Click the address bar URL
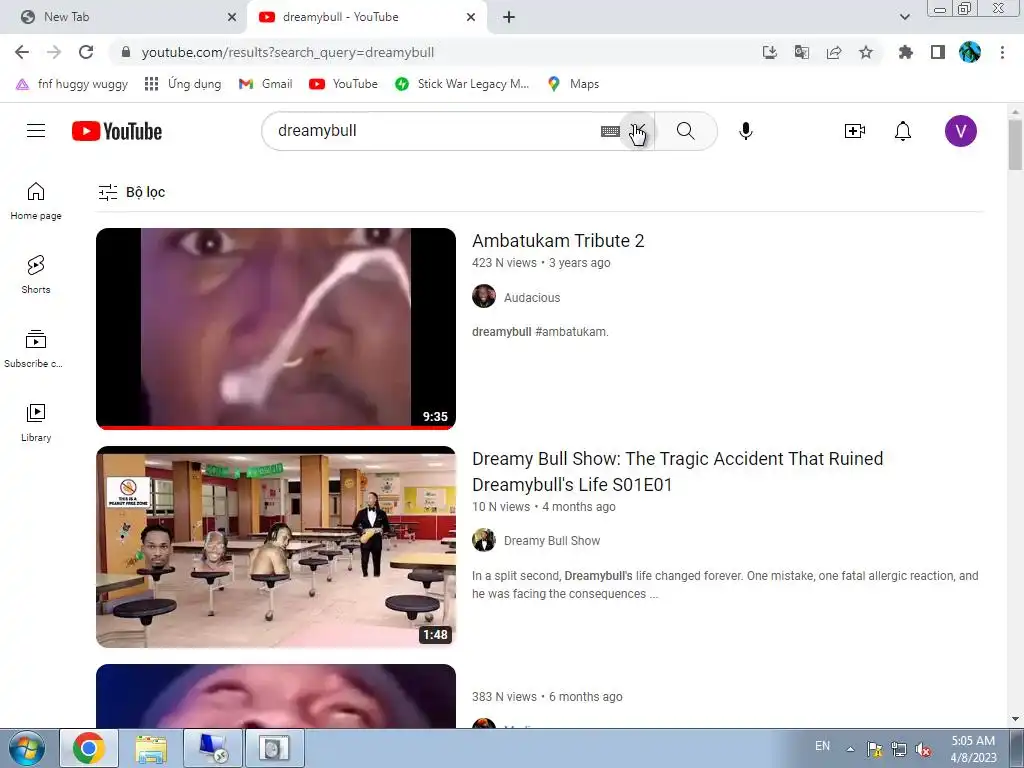Image resolution: width=1024 pixels, height=768 pixels. (x=287, y=52)
